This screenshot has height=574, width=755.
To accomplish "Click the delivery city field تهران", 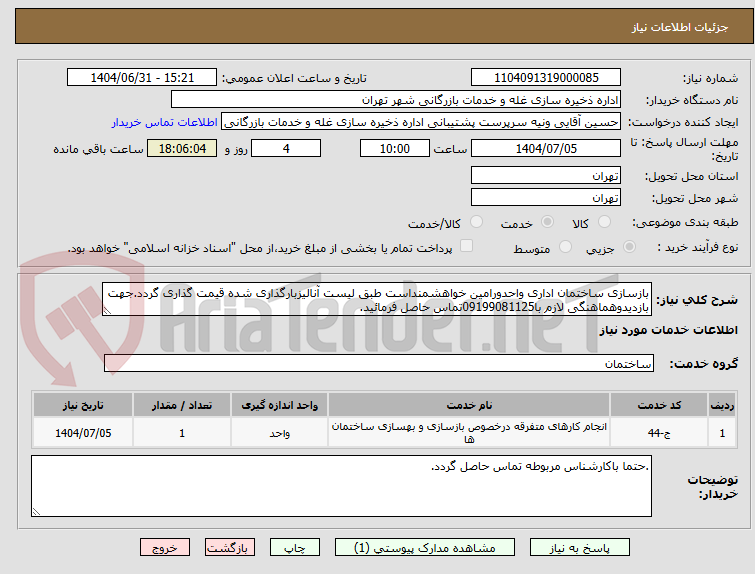I will pos(546,197).
